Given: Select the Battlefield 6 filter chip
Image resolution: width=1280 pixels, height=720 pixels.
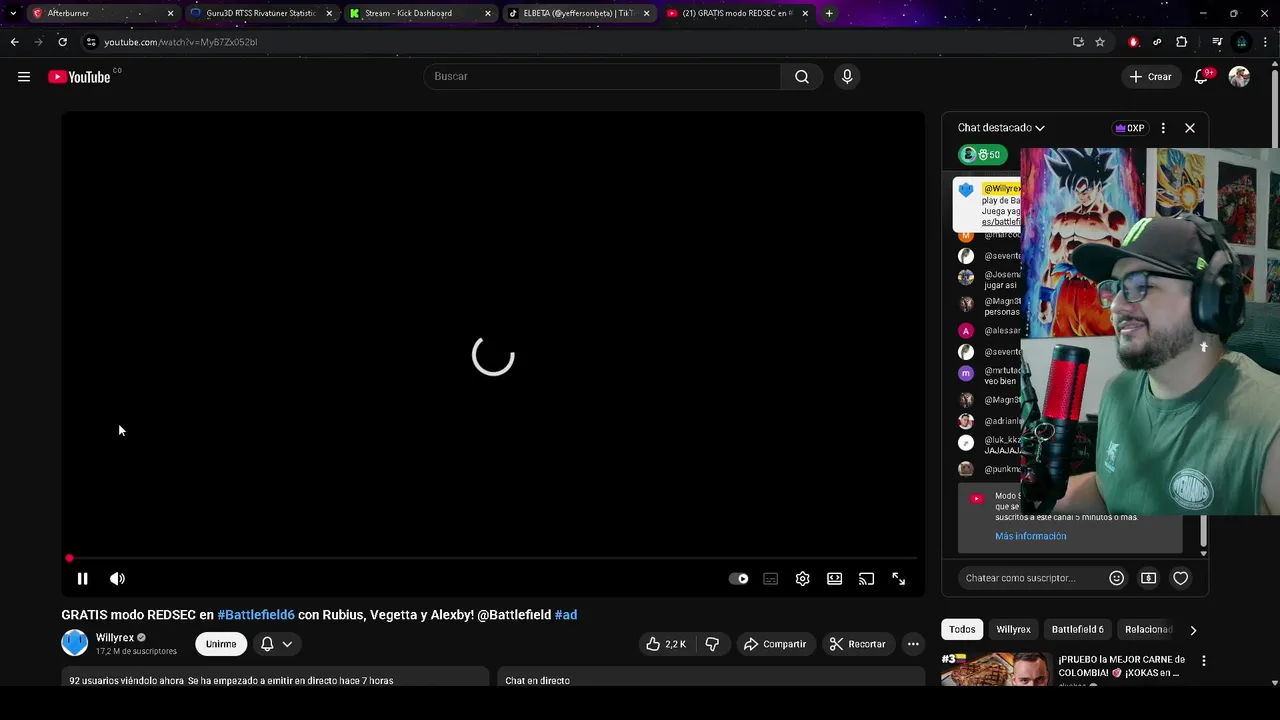Looking at the screenshot, I should coord(1078,630).
